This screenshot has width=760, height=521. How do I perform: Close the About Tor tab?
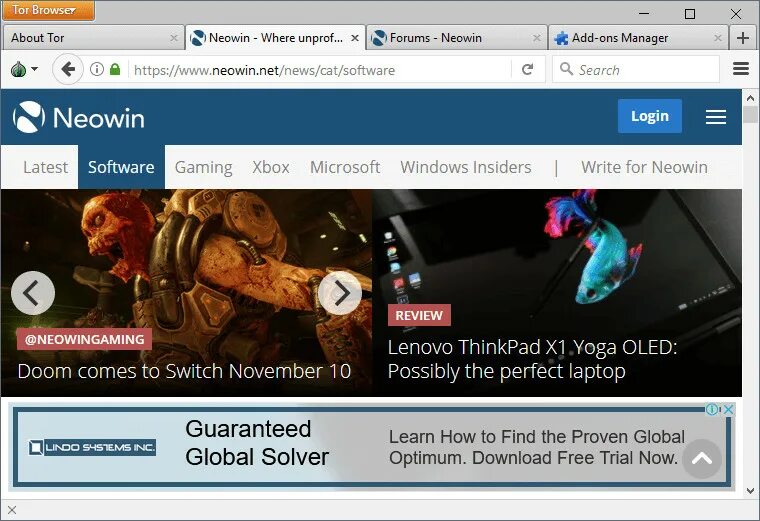[174, 37]
